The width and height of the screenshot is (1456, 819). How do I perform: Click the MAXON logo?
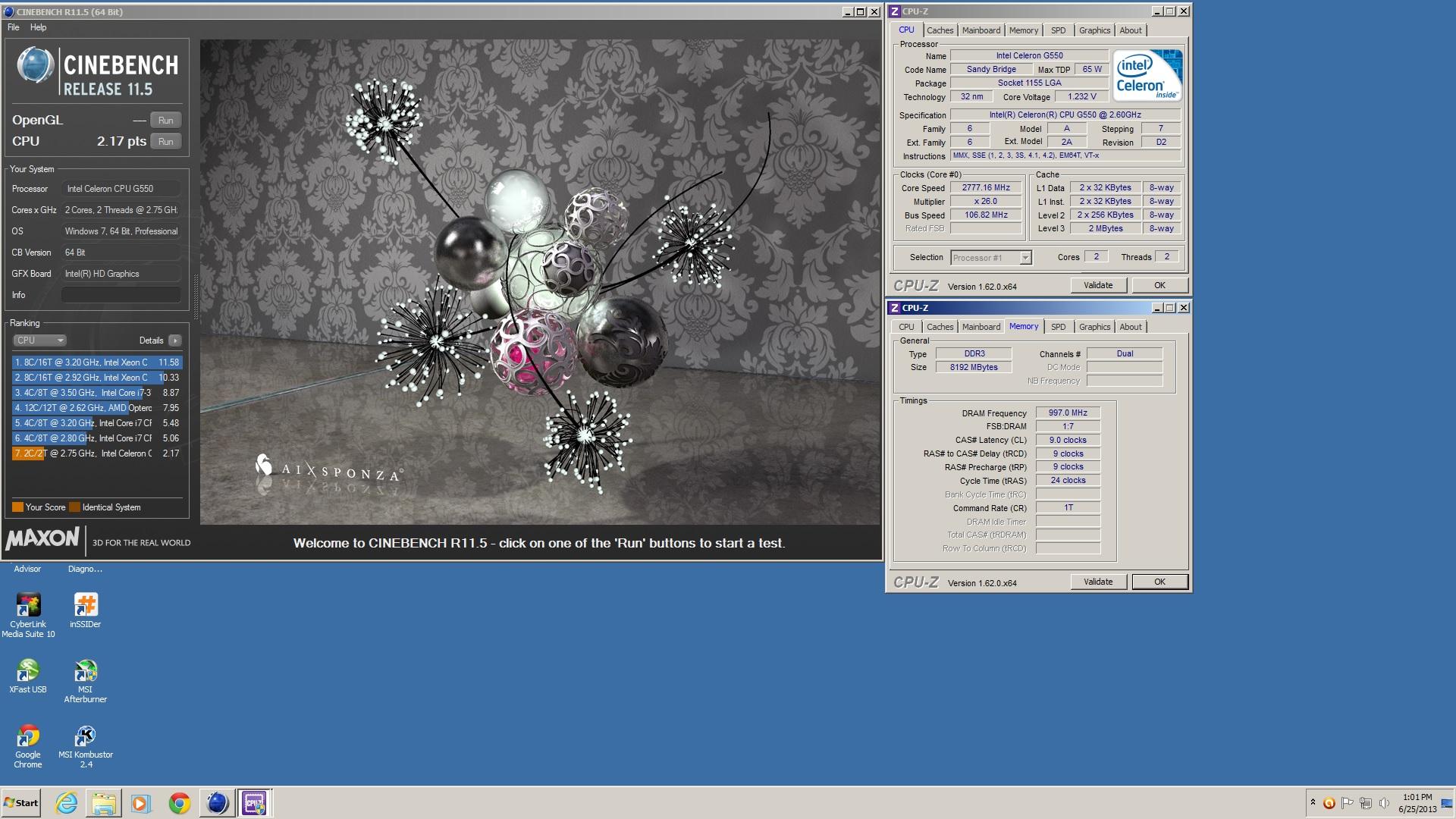[x=42, y=538]
